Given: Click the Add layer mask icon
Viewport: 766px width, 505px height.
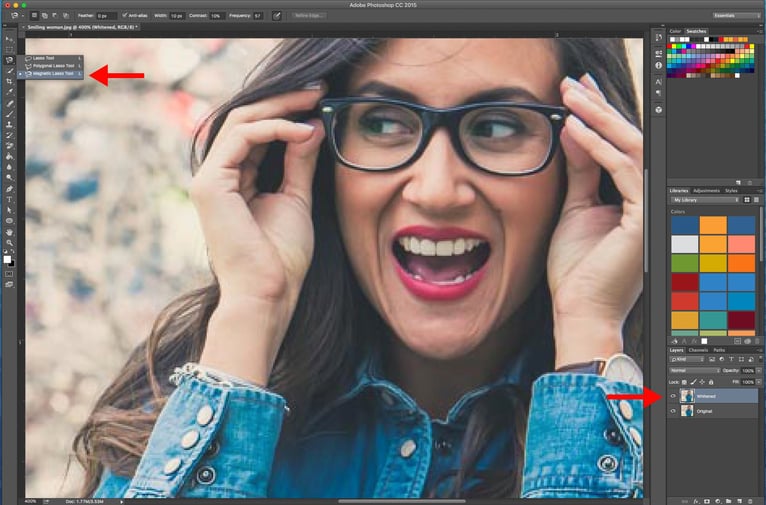Looking at the screenshot, I should pyautogui.click(x=707, y=501).
